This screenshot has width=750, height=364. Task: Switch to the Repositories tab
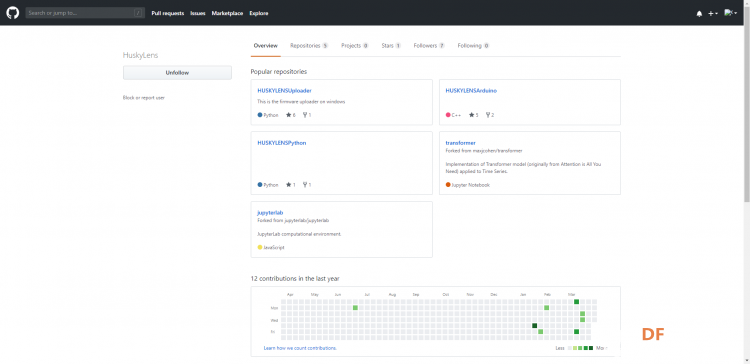[309, 46]
